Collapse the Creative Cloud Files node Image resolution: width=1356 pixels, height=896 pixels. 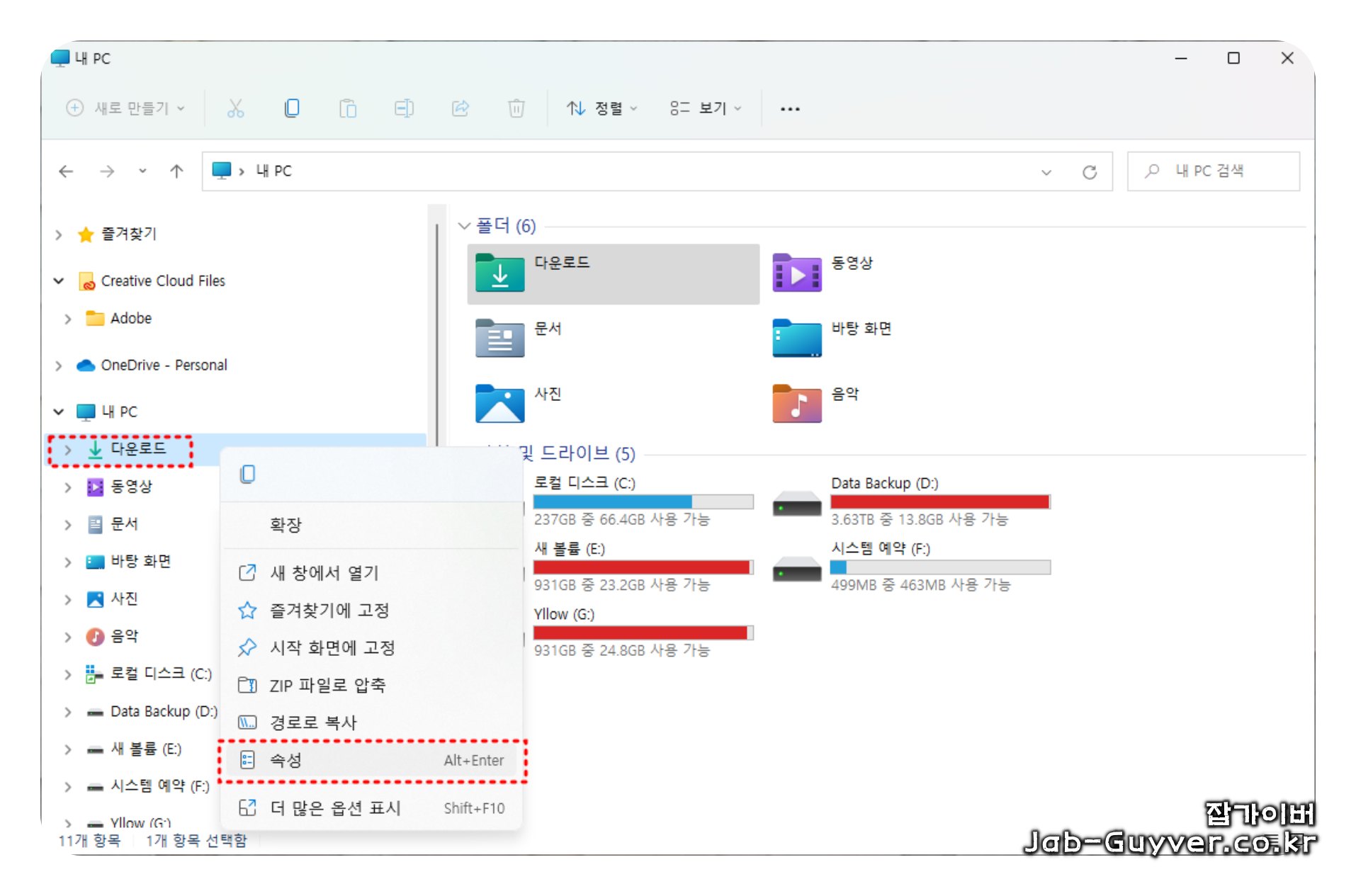point(59,281)
